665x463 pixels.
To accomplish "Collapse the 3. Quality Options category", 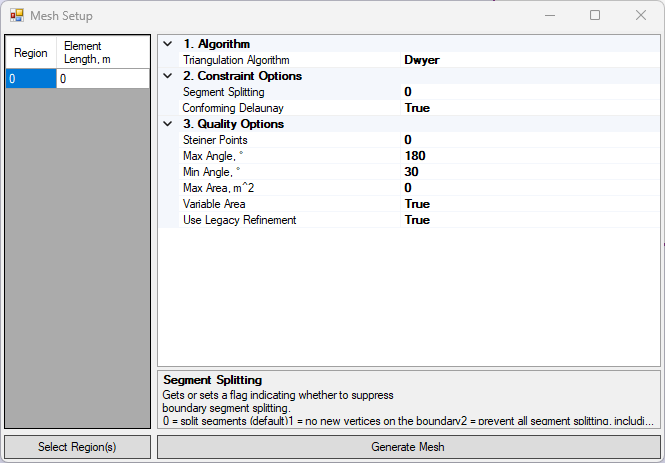I will [168, 124].
